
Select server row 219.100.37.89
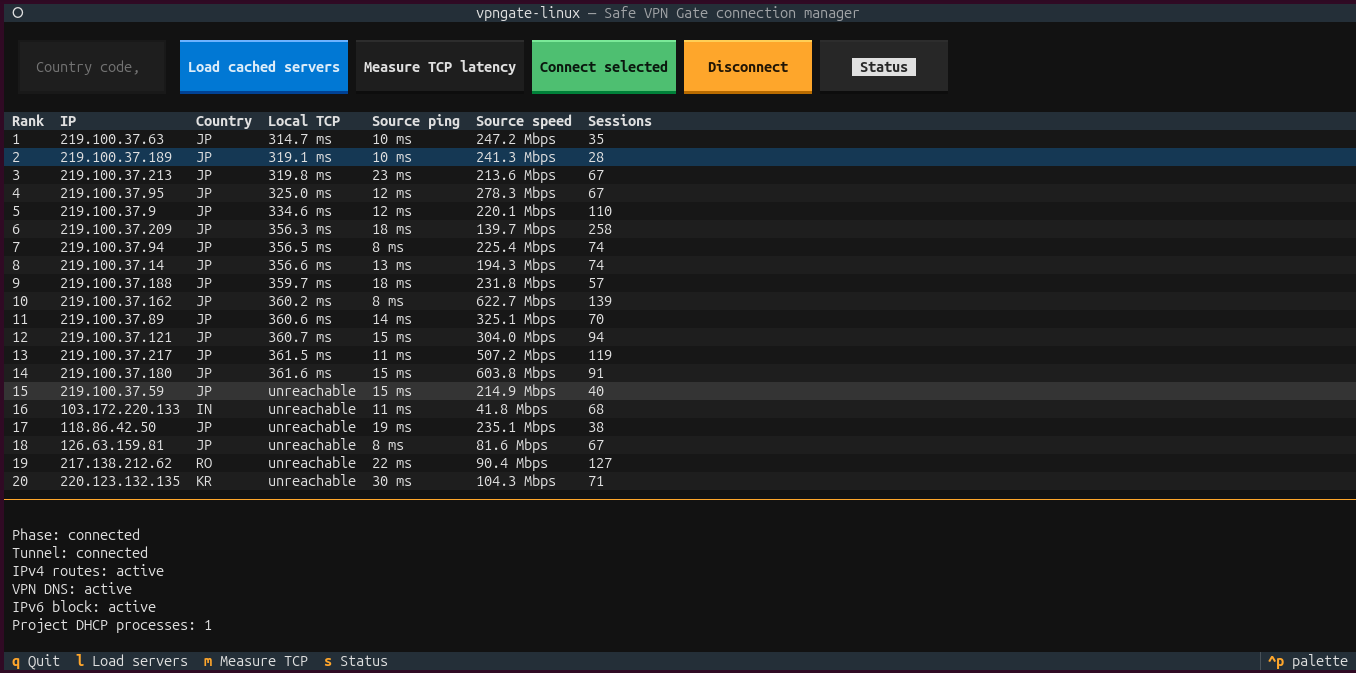678,319
